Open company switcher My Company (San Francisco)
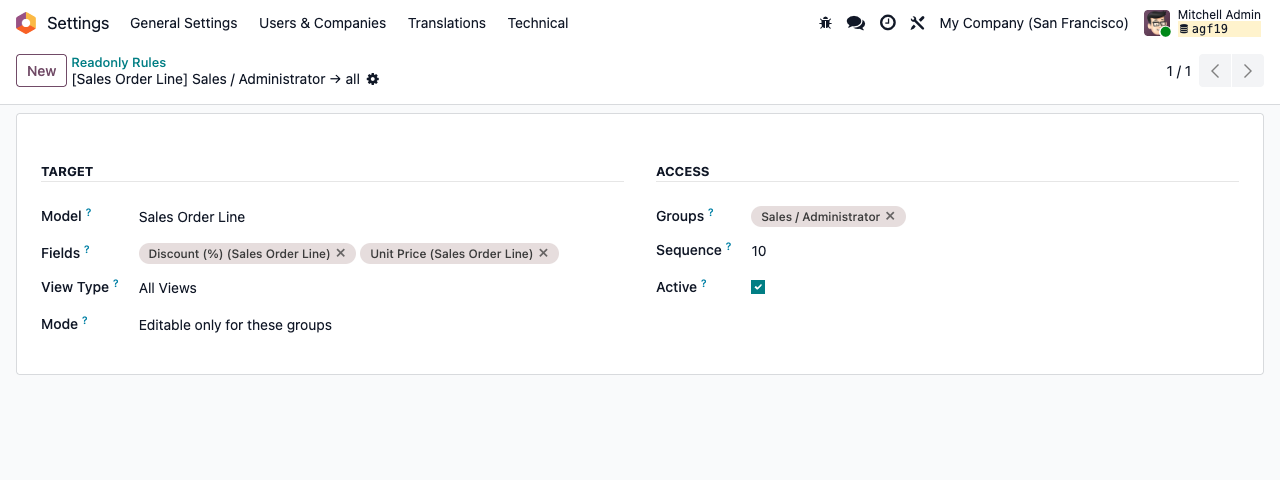The width and height of the screenshot is (1280, 480). pyautogui.click(x=1034, y=23)
